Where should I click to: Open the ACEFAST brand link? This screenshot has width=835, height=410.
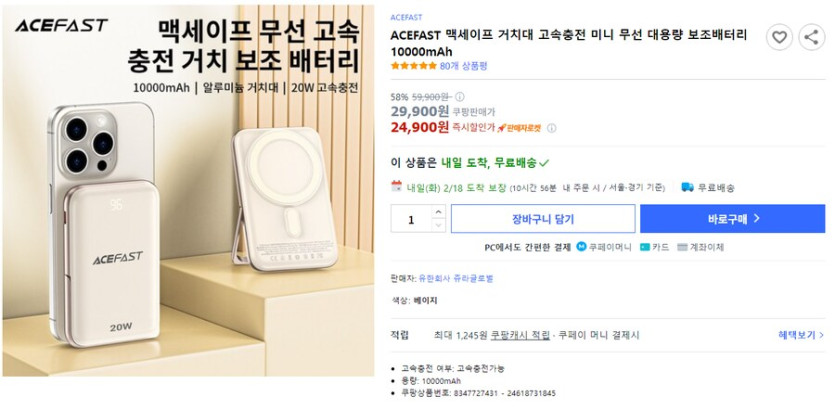pos(407,17)
